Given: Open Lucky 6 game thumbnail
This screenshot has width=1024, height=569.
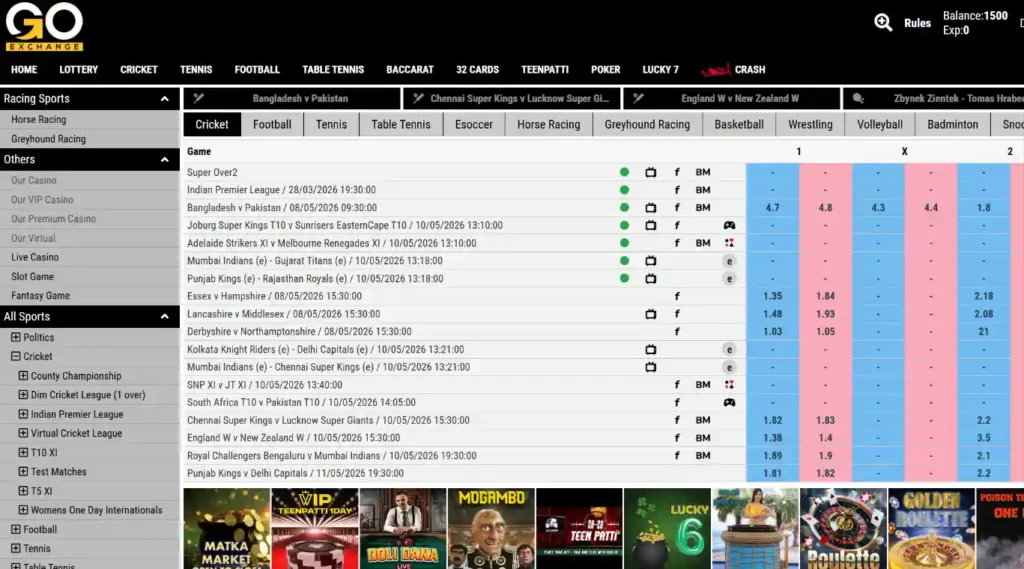Looking at the screenshot, I should (667, 528).
